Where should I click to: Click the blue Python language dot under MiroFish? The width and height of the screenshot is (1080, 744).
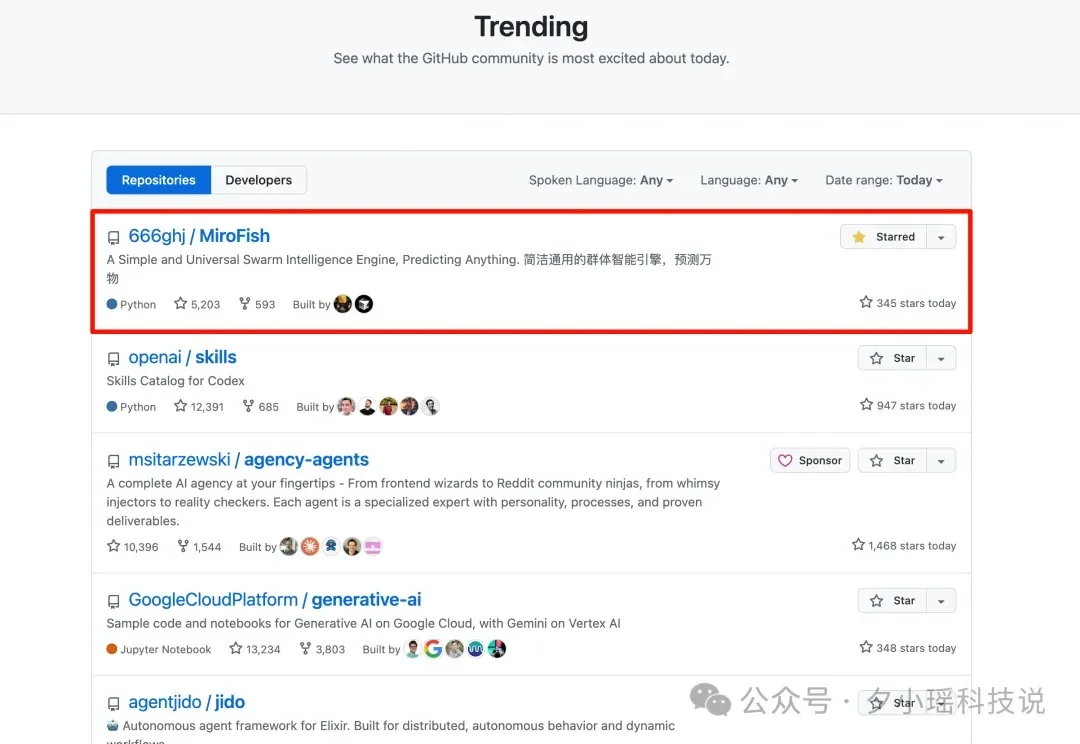[x=112, y=304]
